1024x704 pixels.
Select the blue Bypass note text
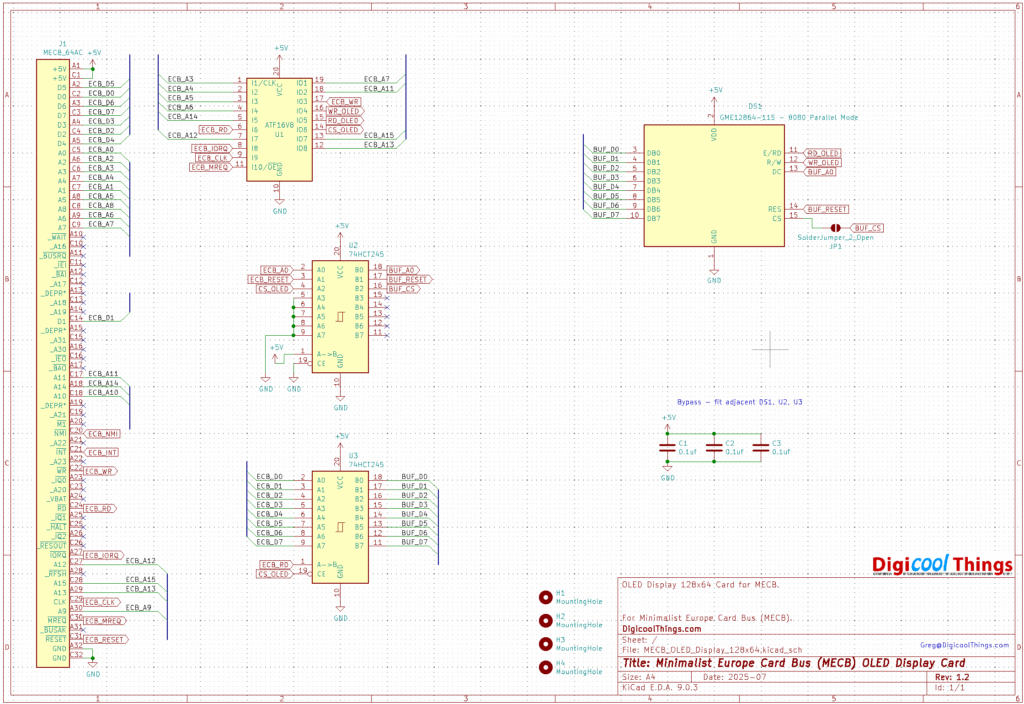pyautogui.click(x=740, y=400)
